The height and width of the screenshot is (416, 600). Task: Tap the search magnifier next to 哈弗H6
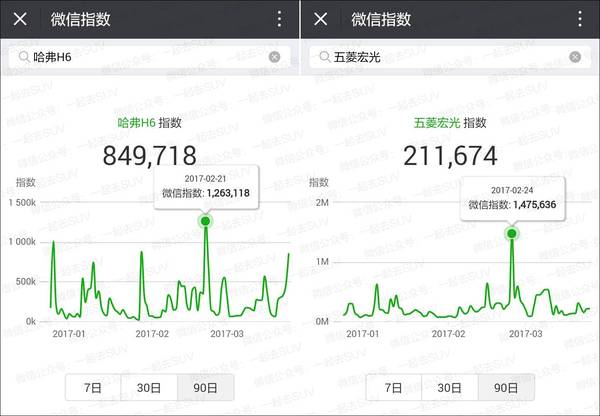(x=24, y=57)
